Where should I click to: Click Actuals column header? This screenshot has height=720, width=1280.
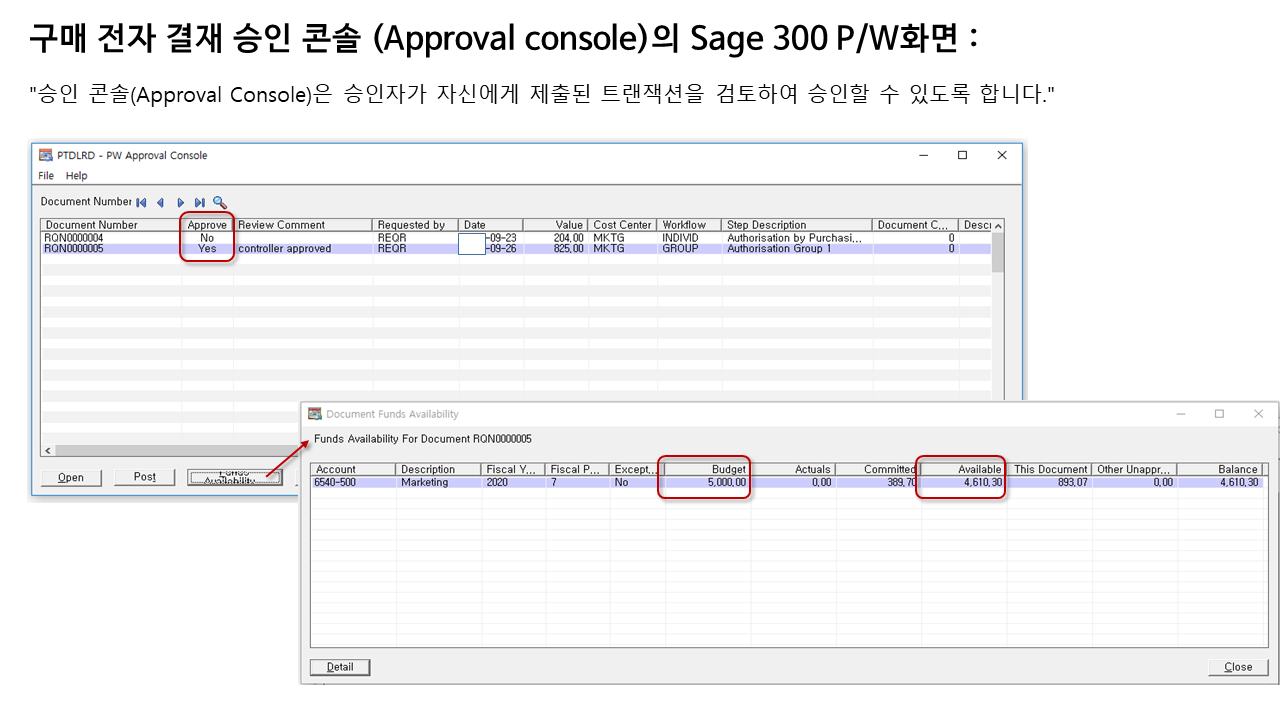point(791,469)
